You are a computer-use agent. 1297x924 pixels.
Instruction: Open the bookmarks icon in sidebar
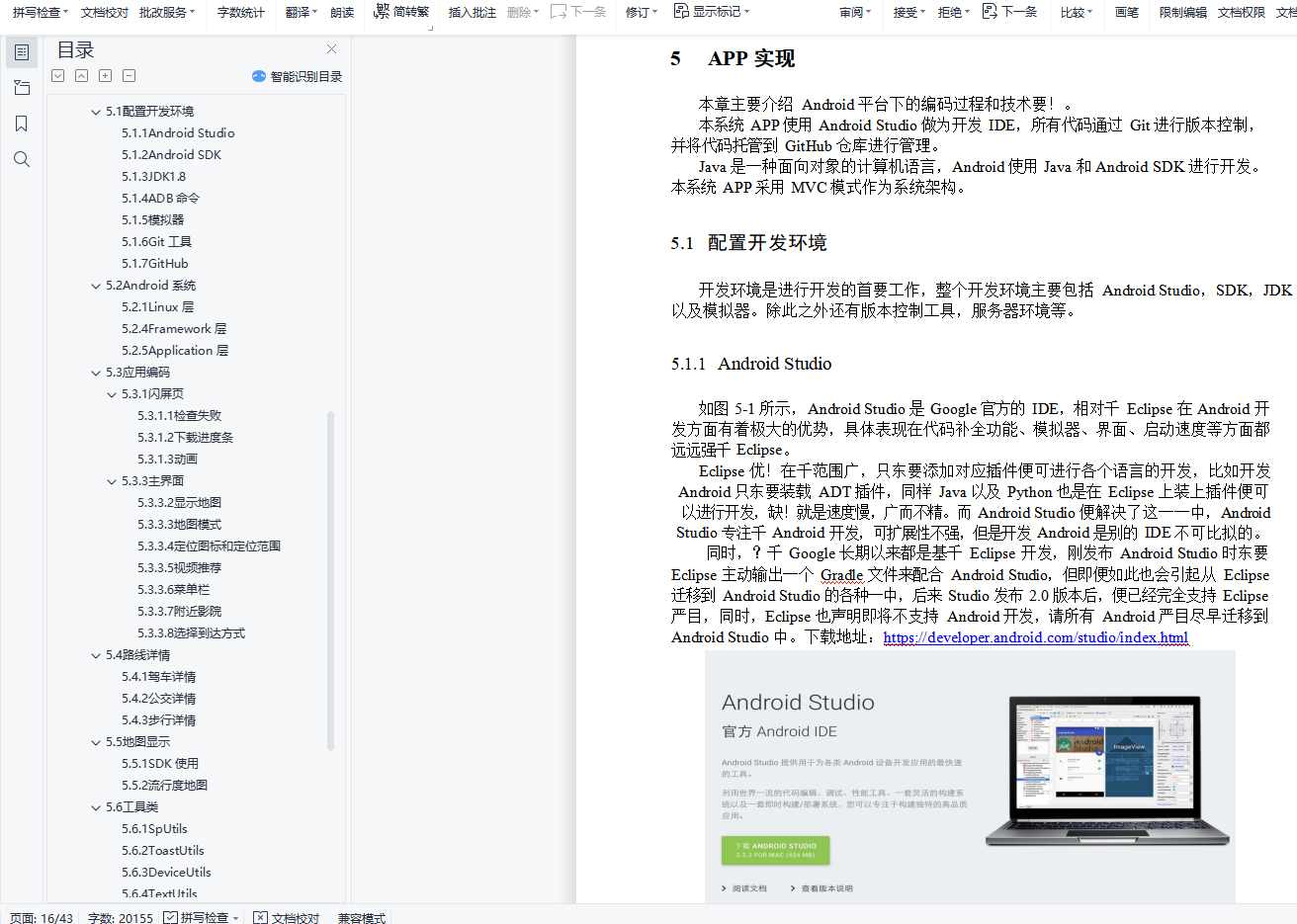click(x=22, y=124)
